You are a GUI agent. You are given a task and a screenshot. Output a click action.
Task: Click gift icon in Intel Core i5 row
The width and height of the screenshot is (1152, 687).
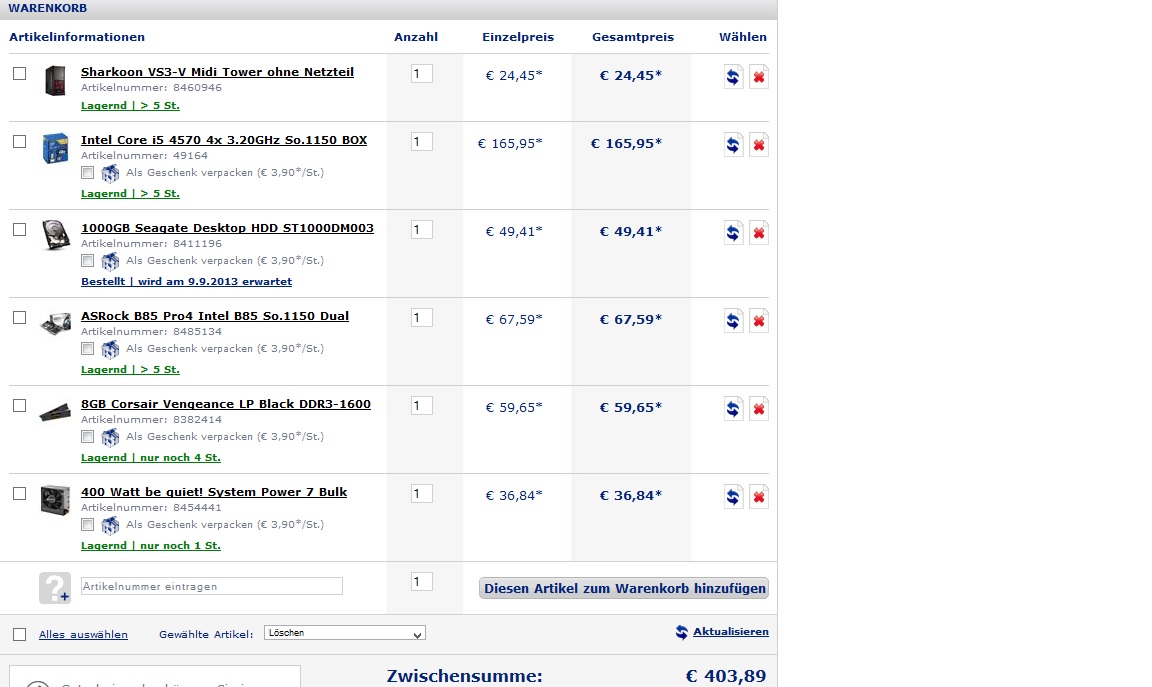(x=110, y=173)
